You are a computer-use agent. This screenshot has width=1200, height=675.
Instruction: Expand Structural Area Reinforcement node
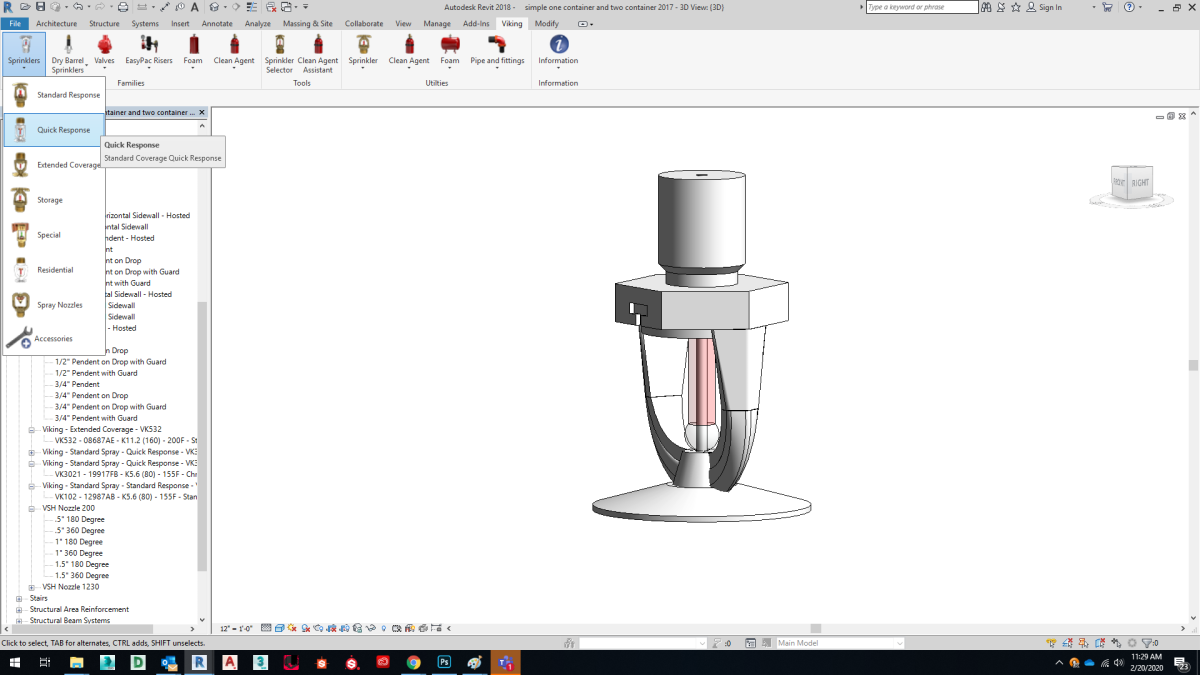(19, 609)
